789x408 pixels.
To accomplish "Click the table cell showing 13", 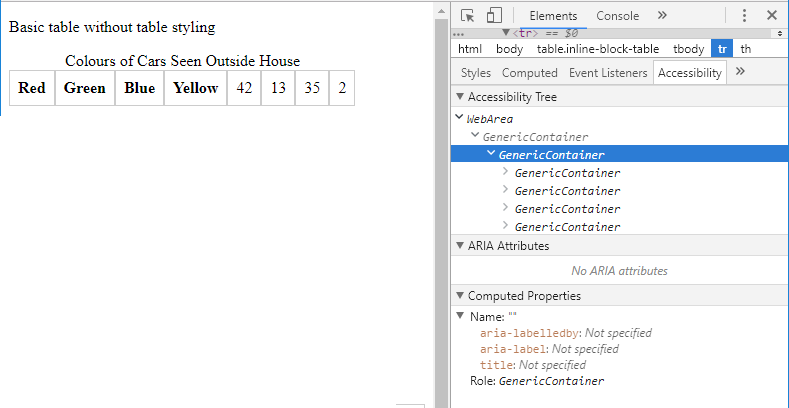I will [278, 88].
